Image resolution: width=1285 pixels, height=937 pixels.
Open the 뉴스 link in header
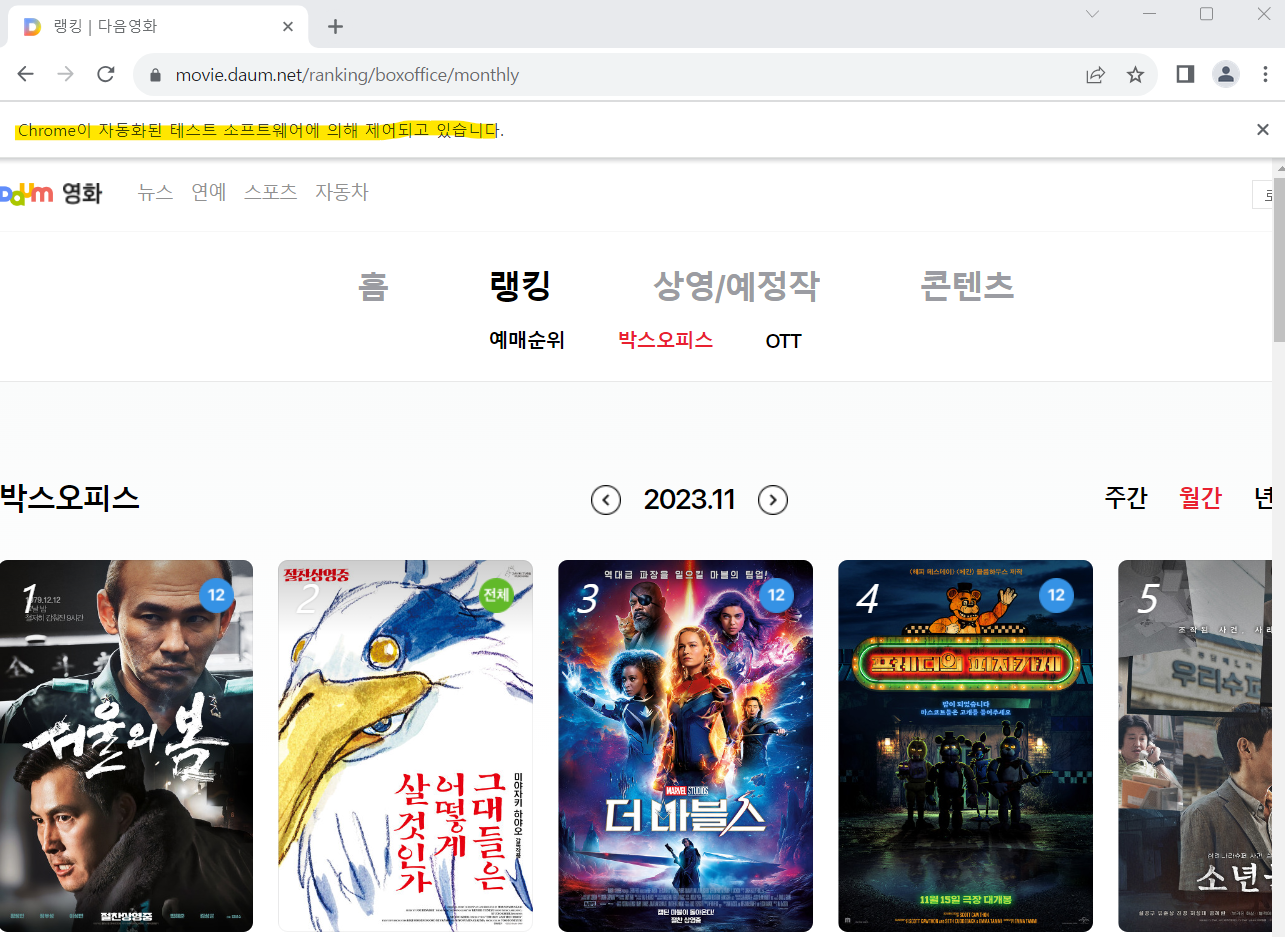(155, 192)
